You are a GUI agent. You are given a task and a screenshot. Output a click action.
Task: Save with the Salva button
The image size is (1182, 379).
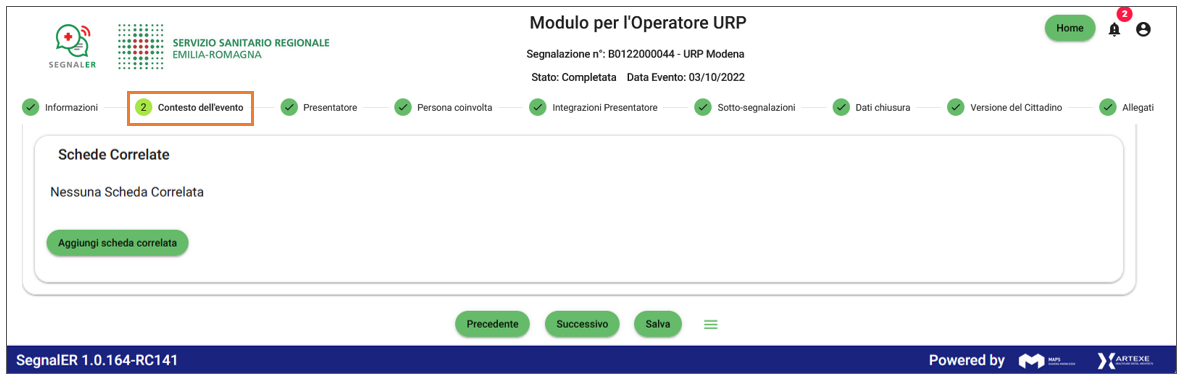pyautogui.click(x=658, y=324)
